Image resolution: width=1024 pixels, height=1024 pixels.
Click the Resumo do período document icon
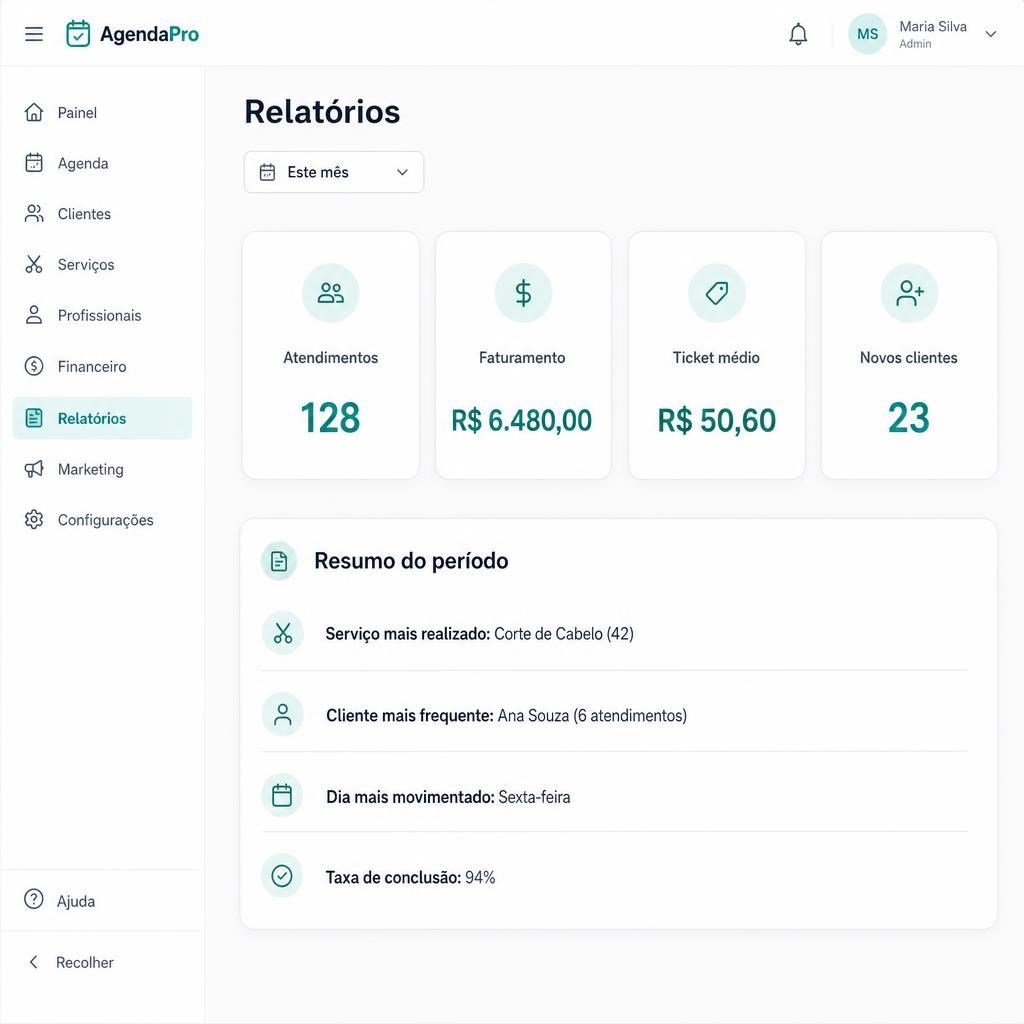click(279, 561)
